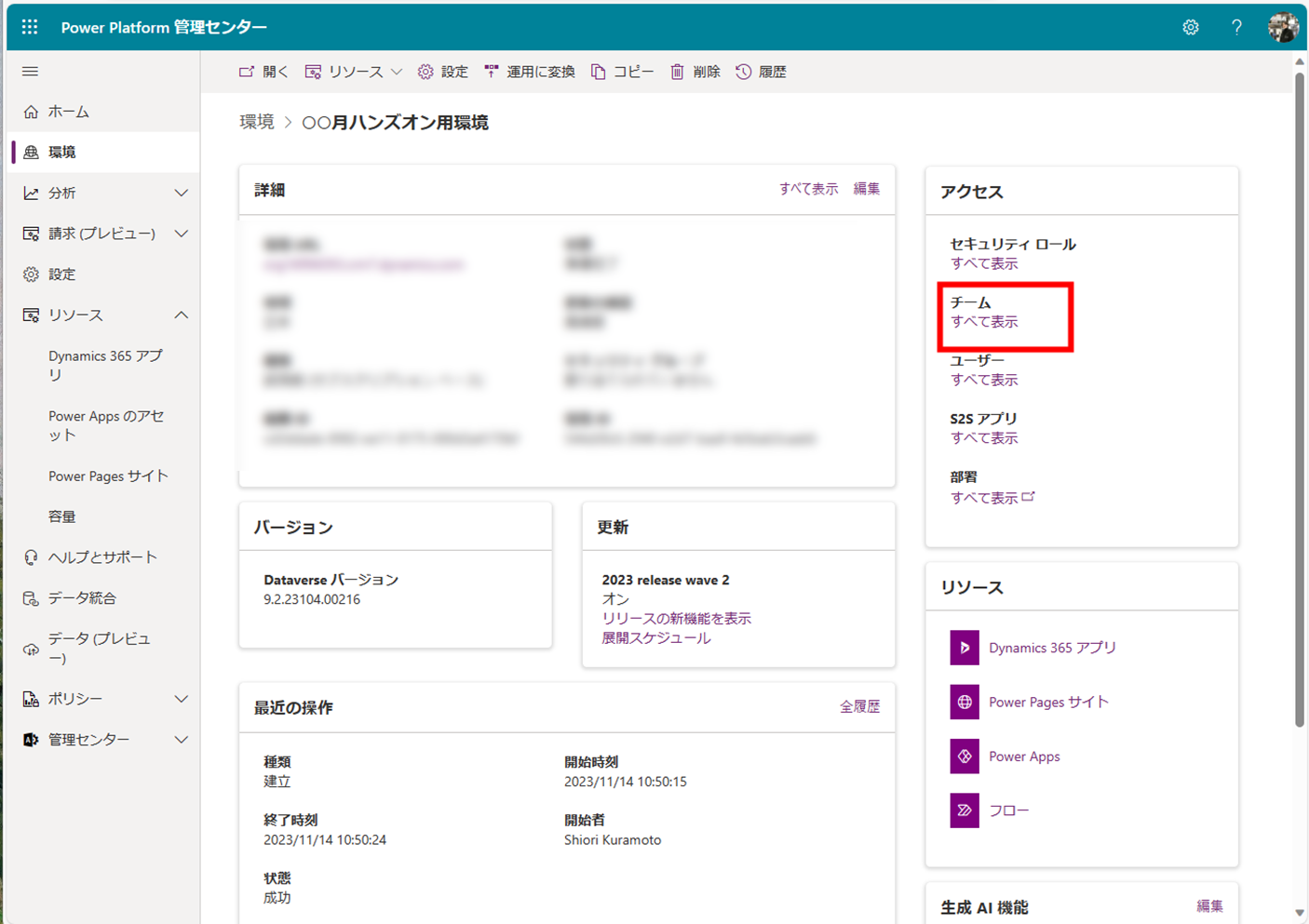This screenshot has height=924, width=1309.
Task: Click the scrollbar down arrow
Action: tap(1300, 914)
